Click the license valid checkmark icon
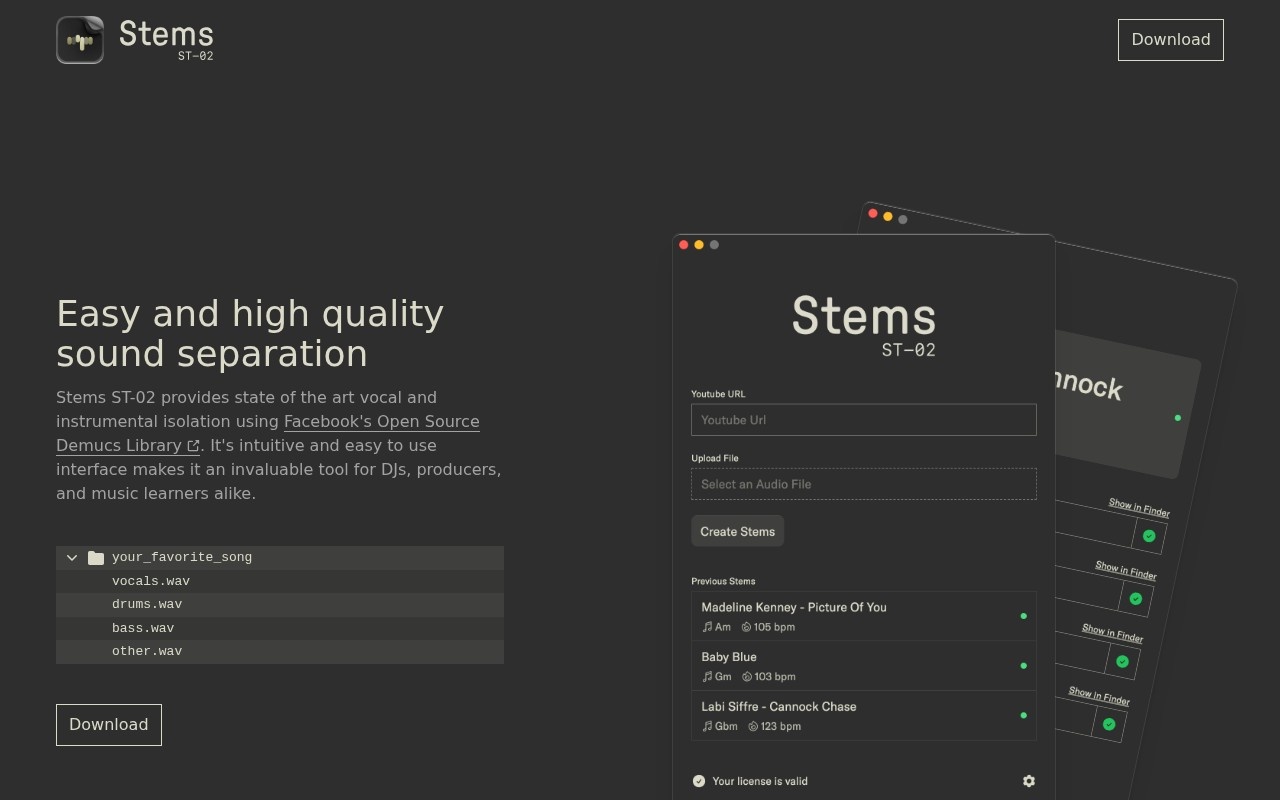This screenshot has width=1280, height=800. pyautogui.click(x=699, y=781)
